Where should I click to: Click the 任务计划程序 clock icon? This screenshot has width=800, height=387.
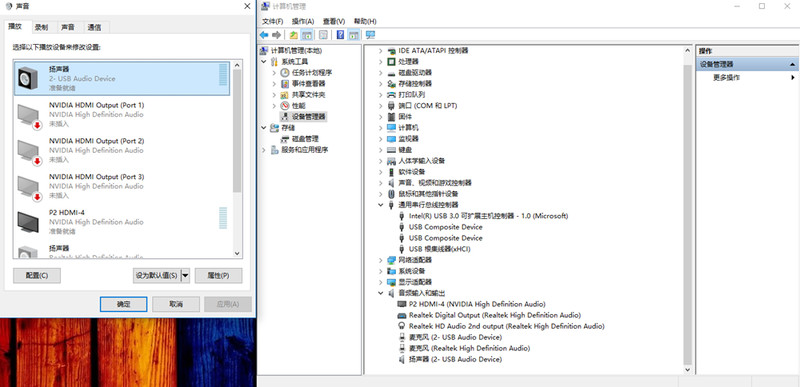[x=285, y=72]
